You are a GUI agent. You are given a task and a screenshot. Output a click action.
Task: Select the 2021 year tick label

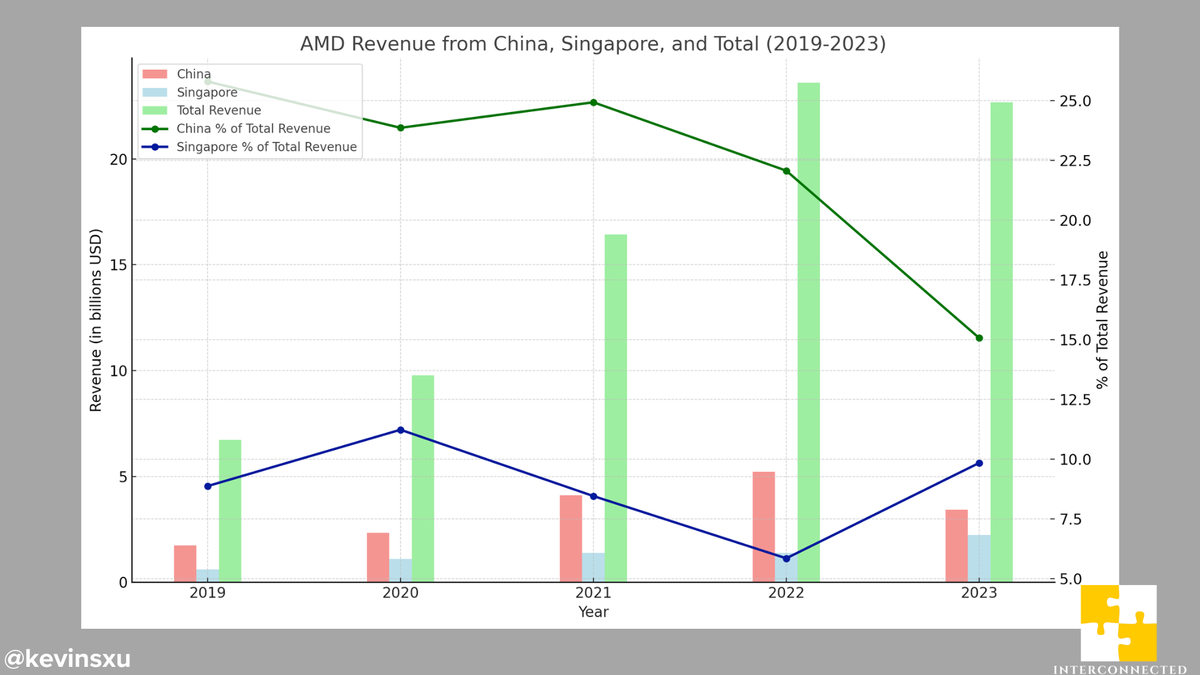[x=594, y=593]
